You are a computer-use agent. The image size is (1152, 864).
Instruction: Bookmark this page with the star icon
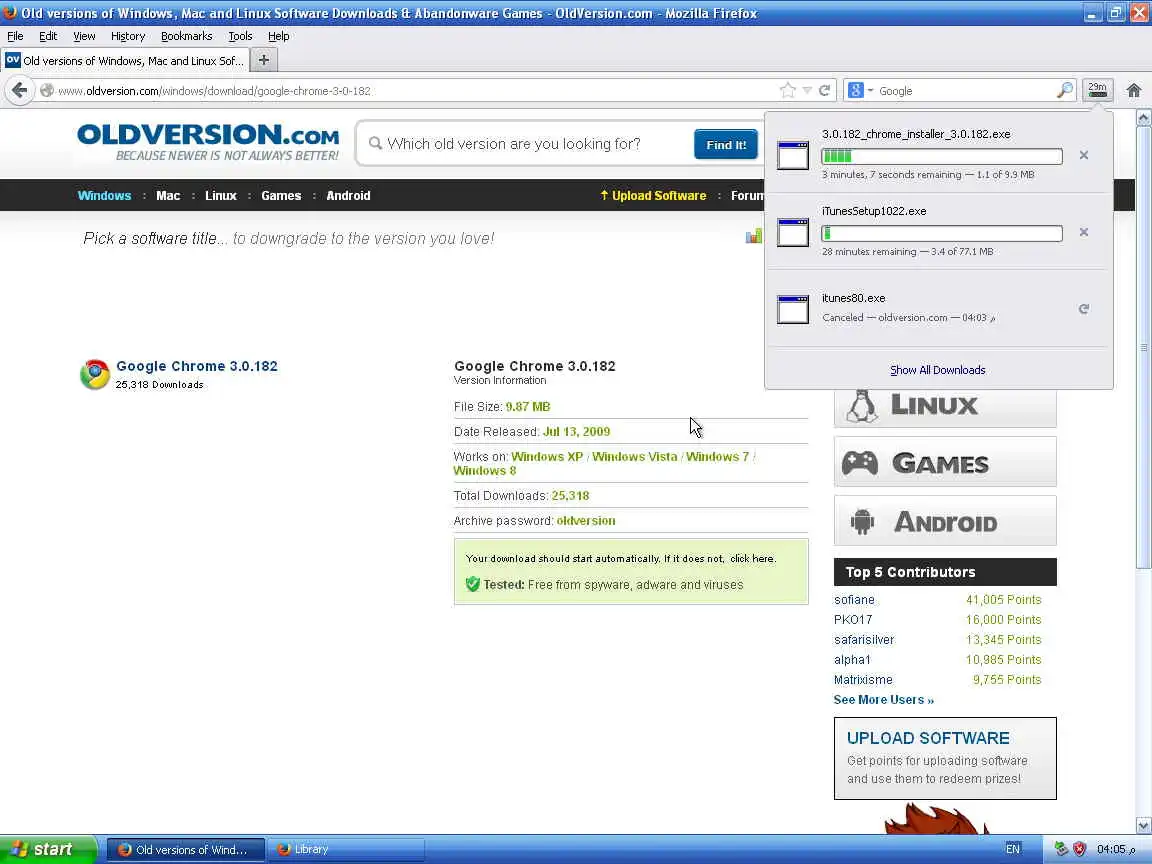(x=788, y=90)
